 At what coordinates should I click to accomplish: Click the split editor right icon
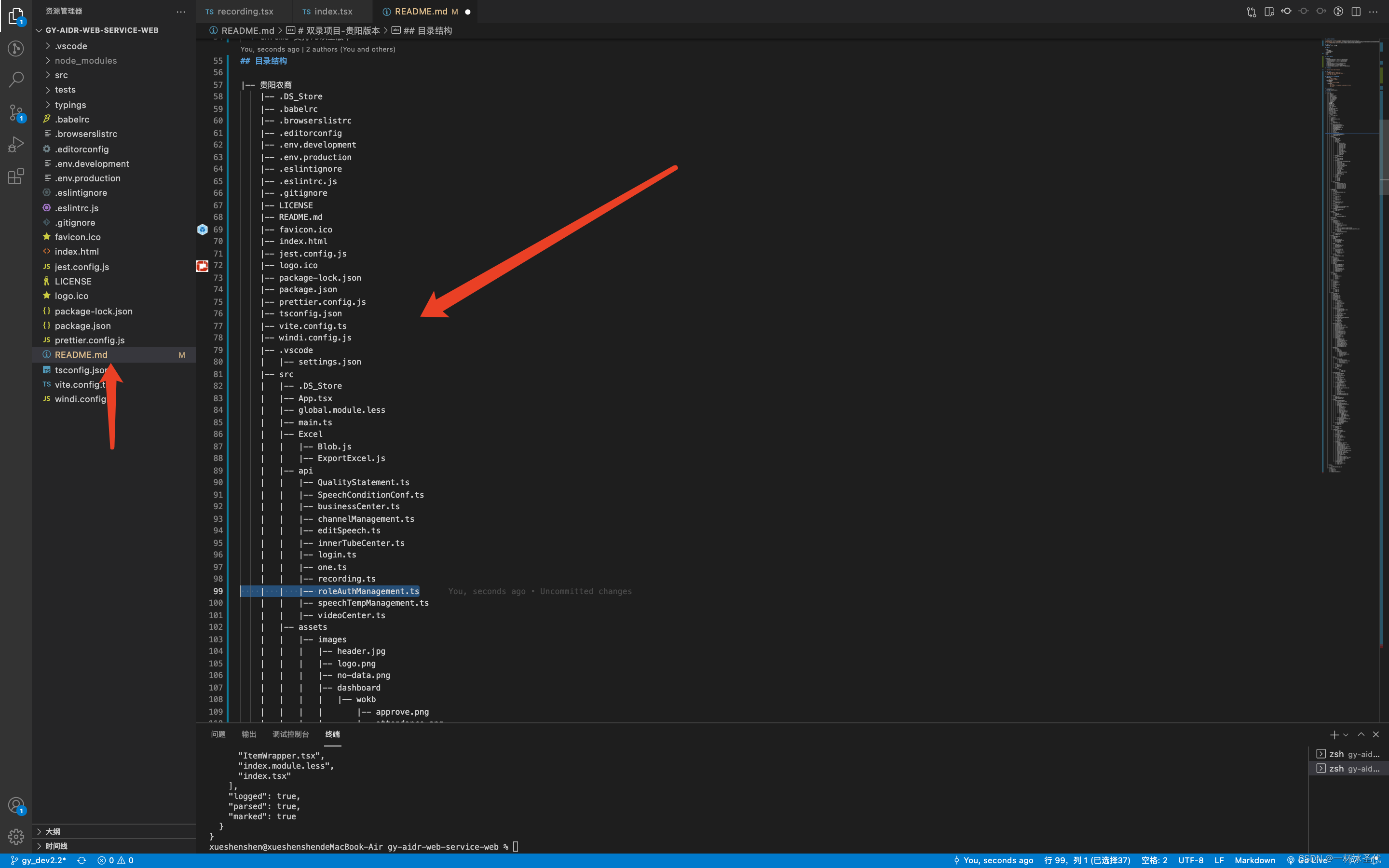coord(1356,12)
